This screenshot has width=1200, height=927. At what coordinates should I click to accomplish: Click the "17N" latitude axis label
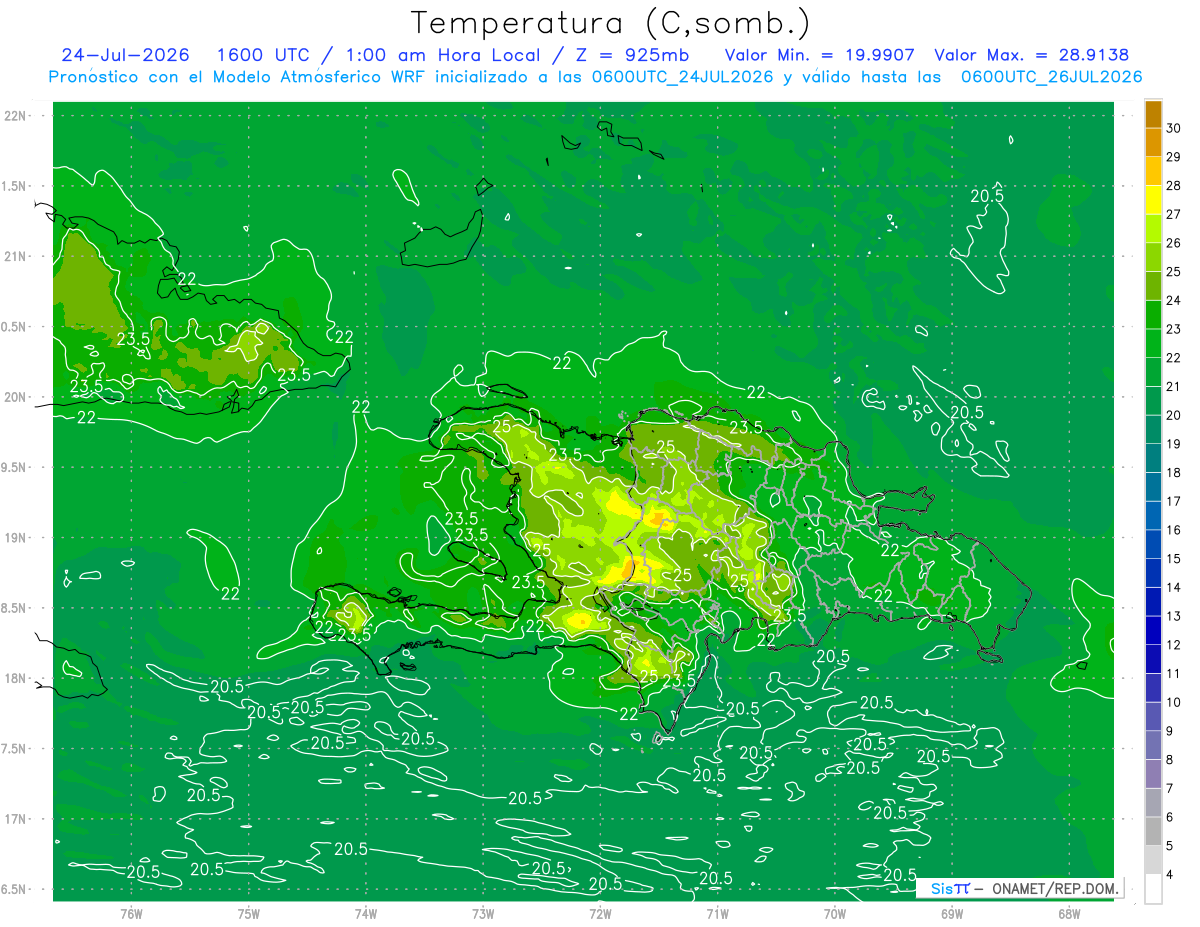(17, 819)
